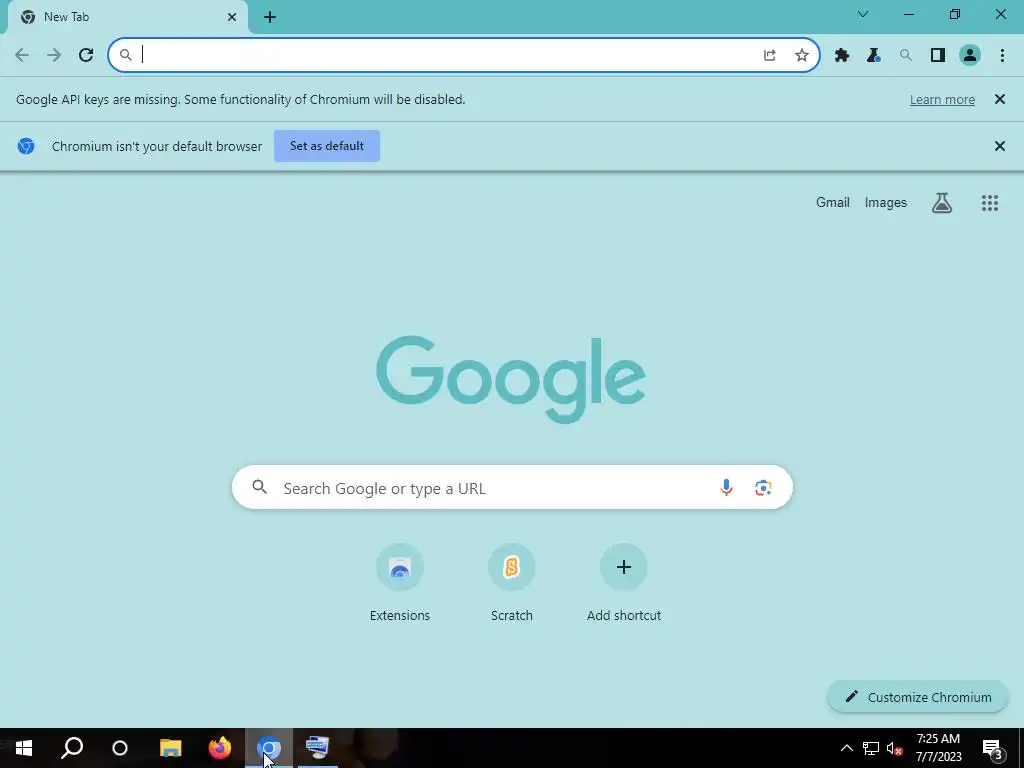The image size is (1024, 768).
Task: Show hidden system tray icons
Action: point(846,748)
